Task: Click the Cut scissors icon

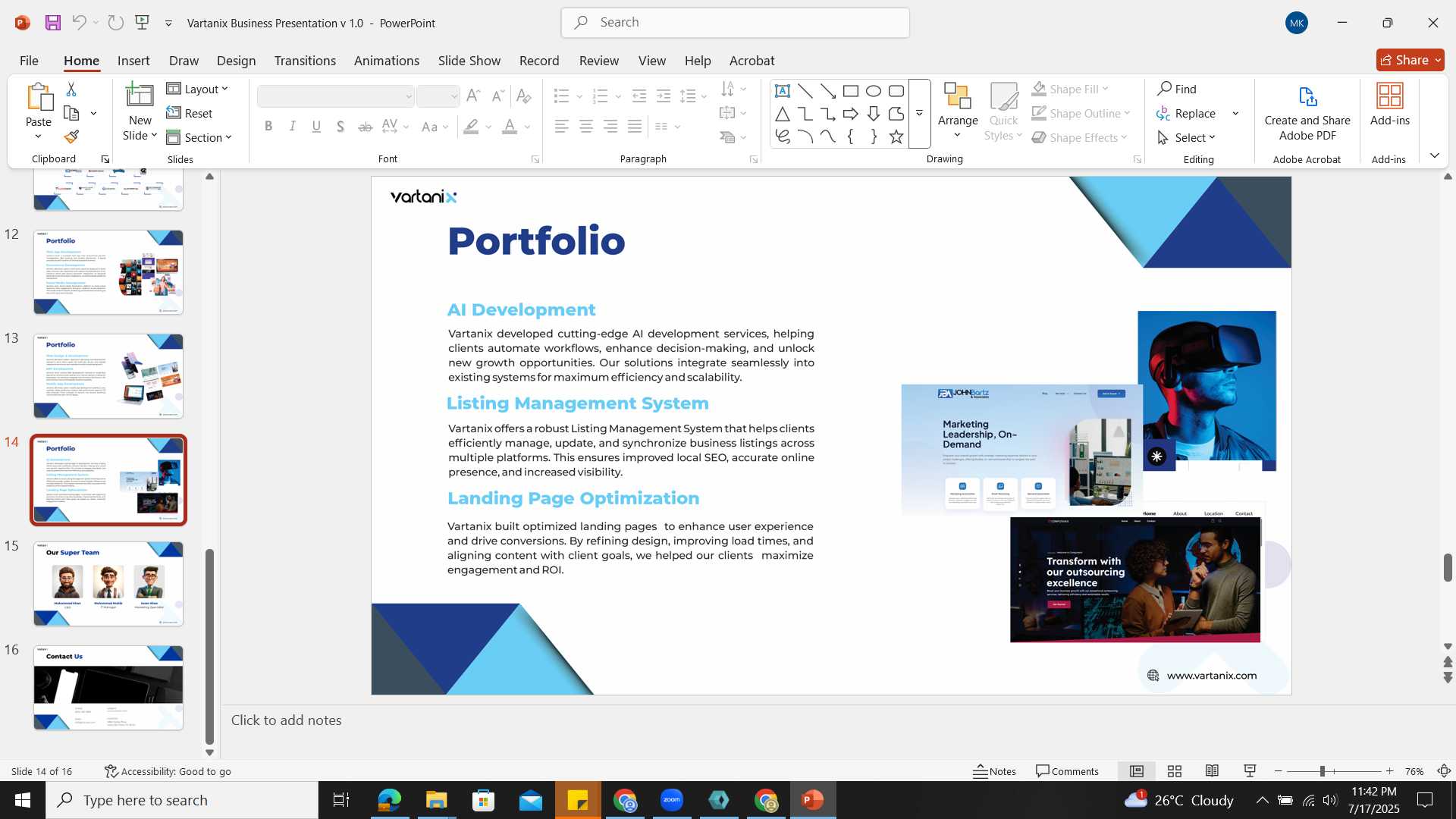Action: click(x=71, y=89)
